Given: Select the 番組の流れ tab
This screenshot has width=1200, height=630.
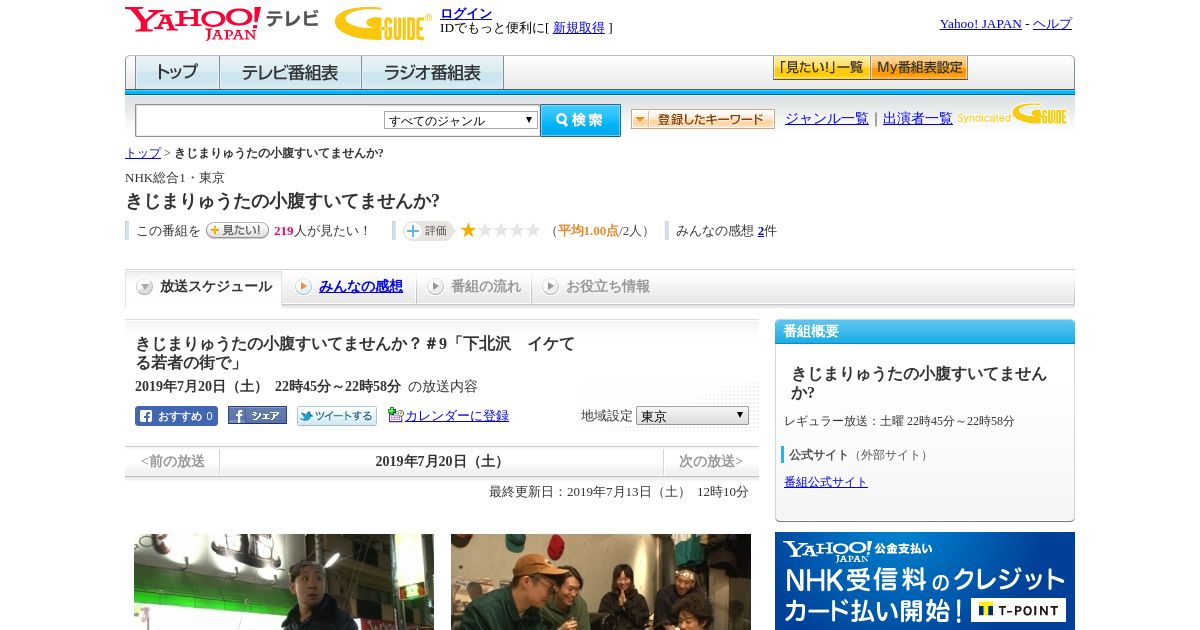Looking at the screenshot, I should pyautogui.click(x=474, y=287).
